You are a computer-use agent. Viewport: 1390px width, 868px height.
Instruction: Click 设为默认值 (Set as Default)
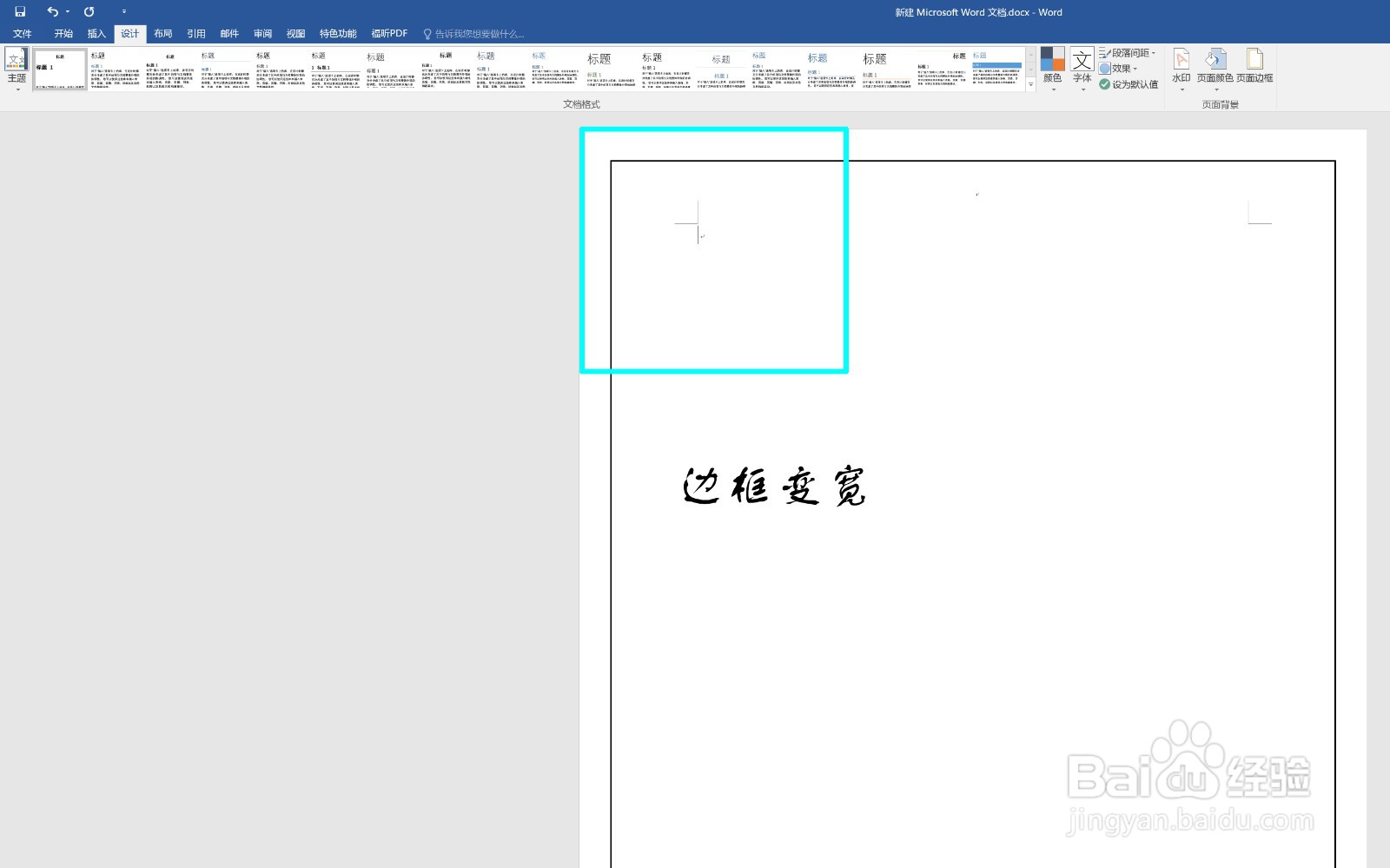(1129, 84)
